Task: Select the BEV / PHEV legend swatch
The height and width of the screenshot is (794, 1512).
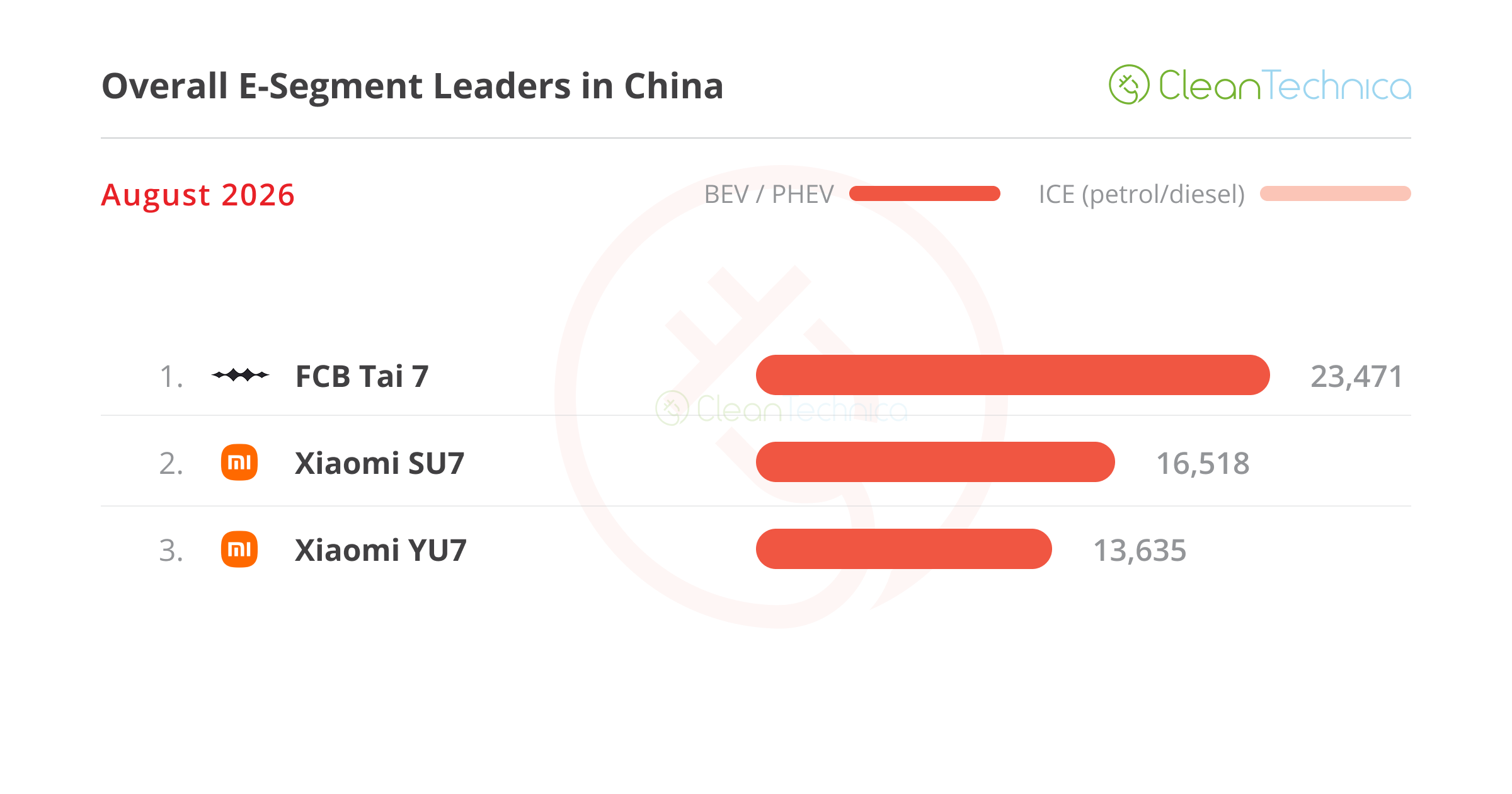Action: coord(925,193)
